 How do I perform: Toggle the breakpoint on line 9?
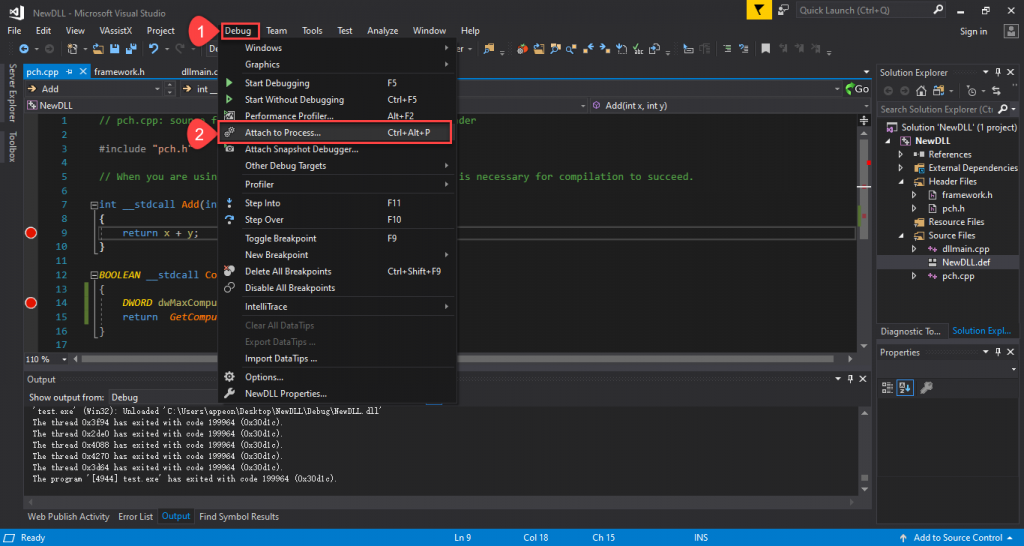click(x=30, y=233)
